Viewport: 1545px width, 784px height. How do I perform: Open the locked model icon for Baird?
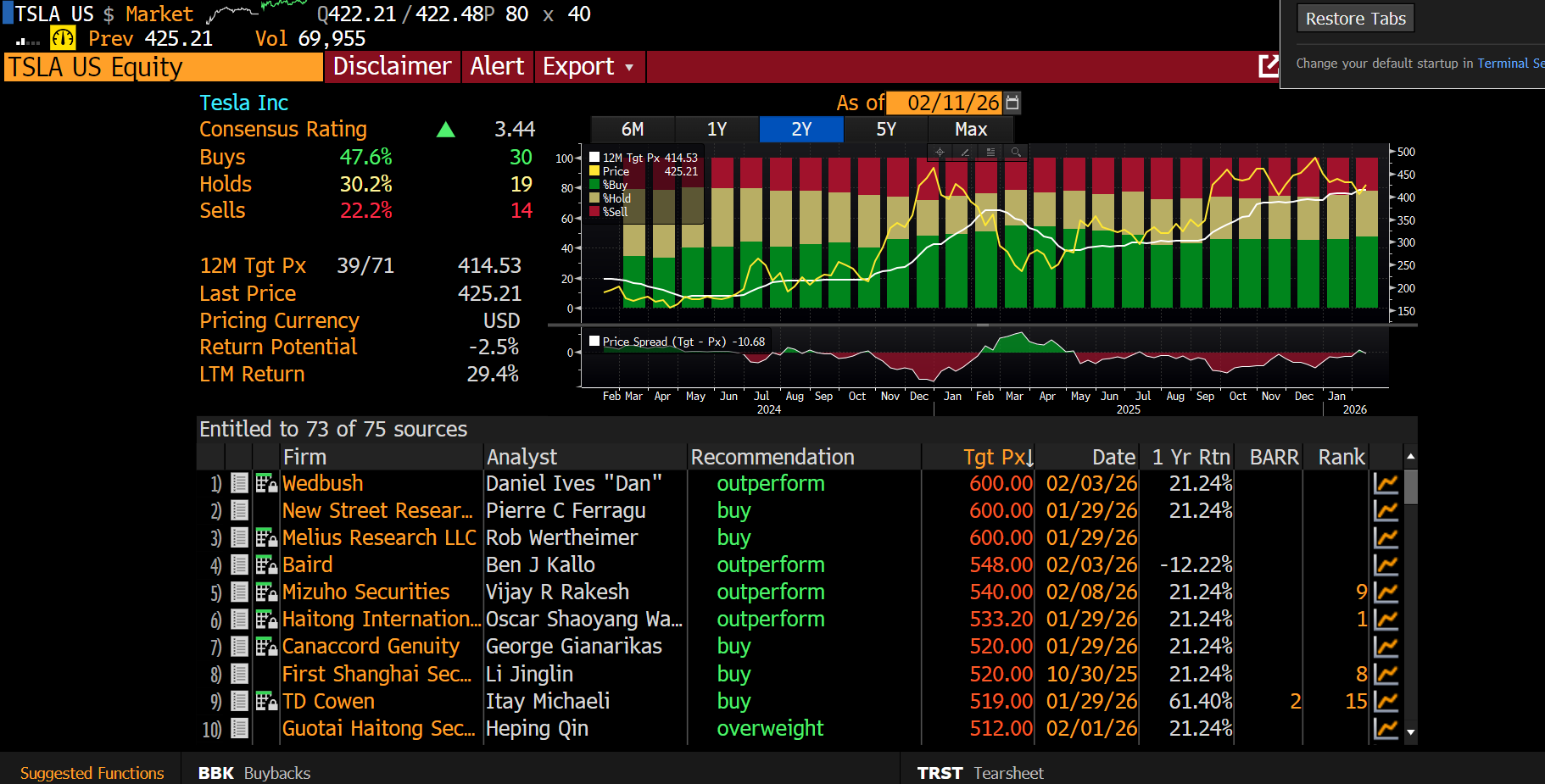pos(266,565)
